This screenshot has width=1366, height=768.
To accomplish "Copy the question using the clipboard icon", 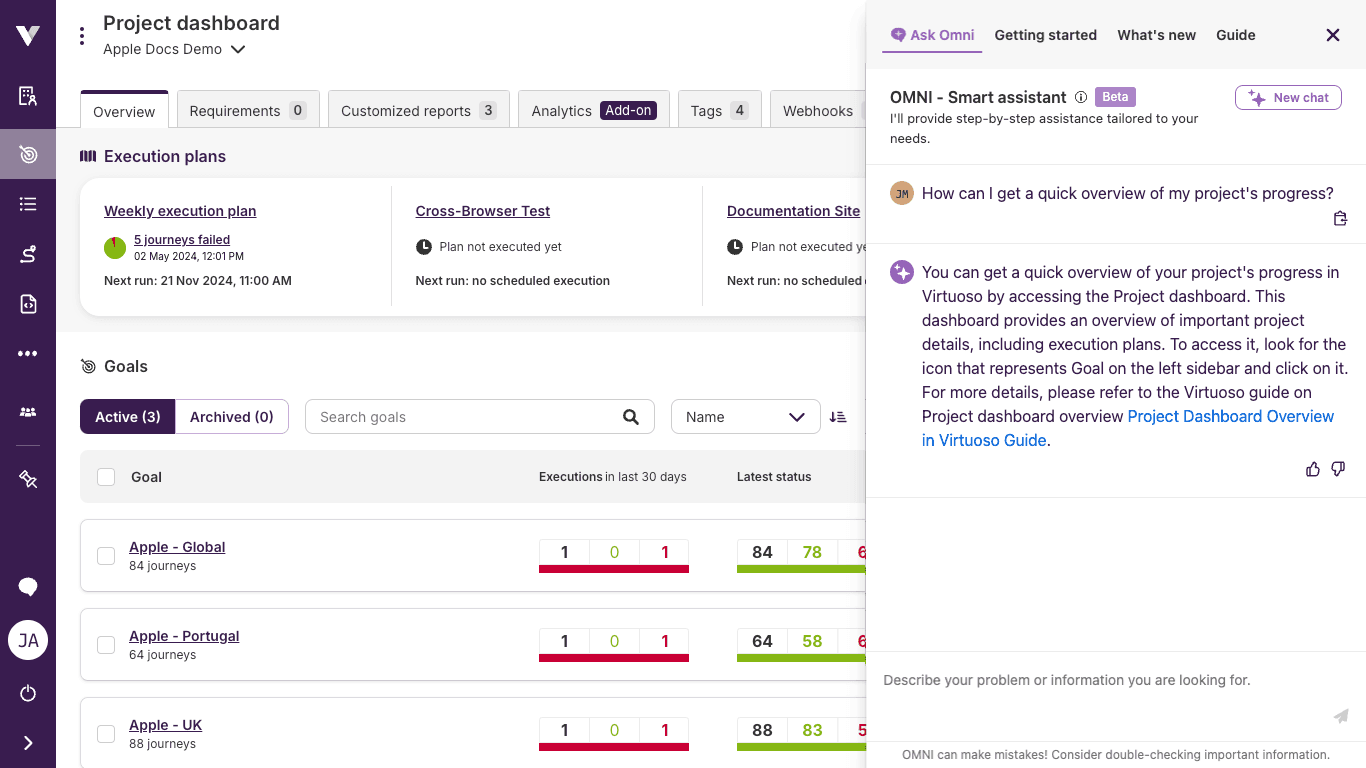I will pyautogui.click(x=1340, y=219).
